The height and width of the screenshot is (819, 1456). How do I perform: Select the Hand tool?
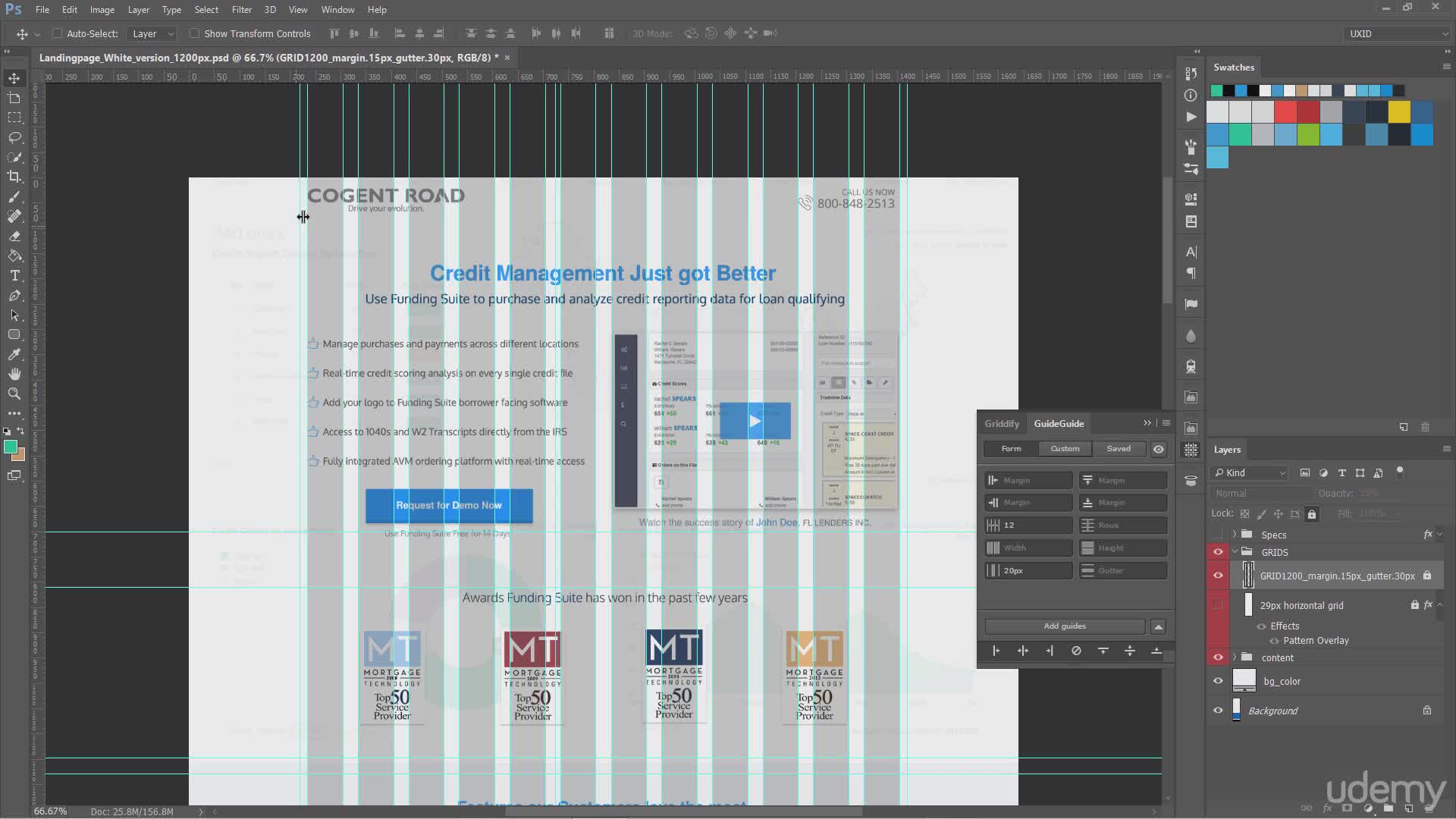tap(14, 374)
